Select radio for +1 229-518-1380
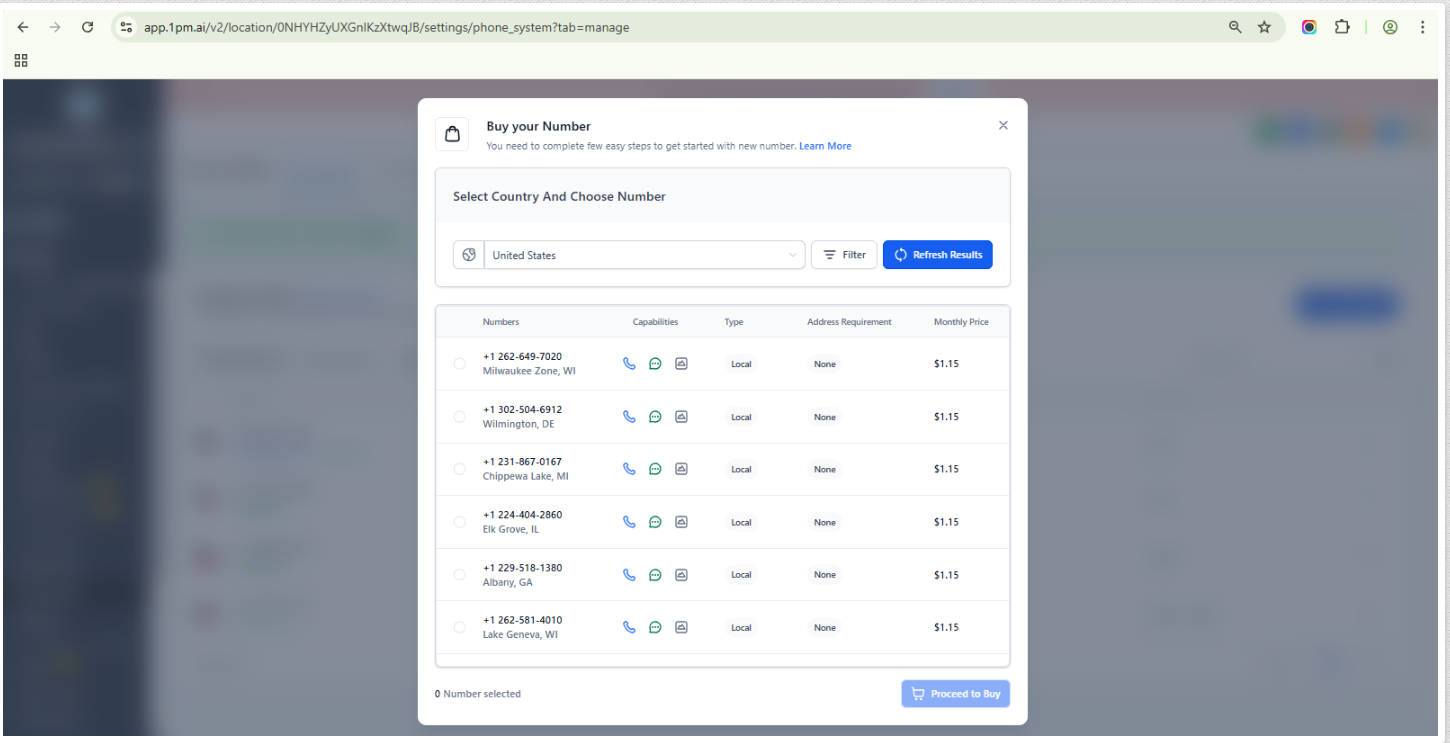 (x=460, y=575)
